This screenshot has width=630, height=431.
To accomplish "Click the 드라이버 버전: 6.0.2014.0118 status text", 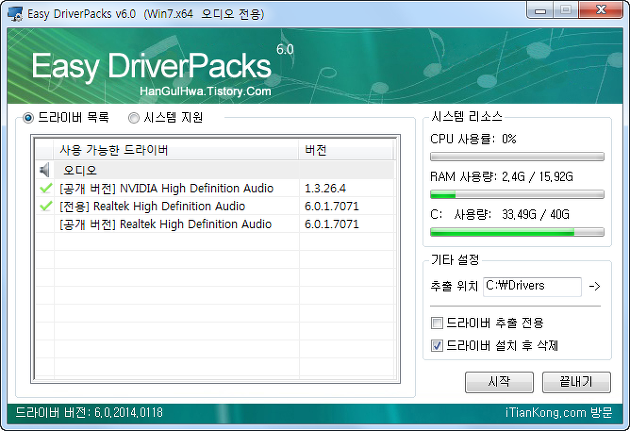I will pyautogui.click(x=89, y=413).
